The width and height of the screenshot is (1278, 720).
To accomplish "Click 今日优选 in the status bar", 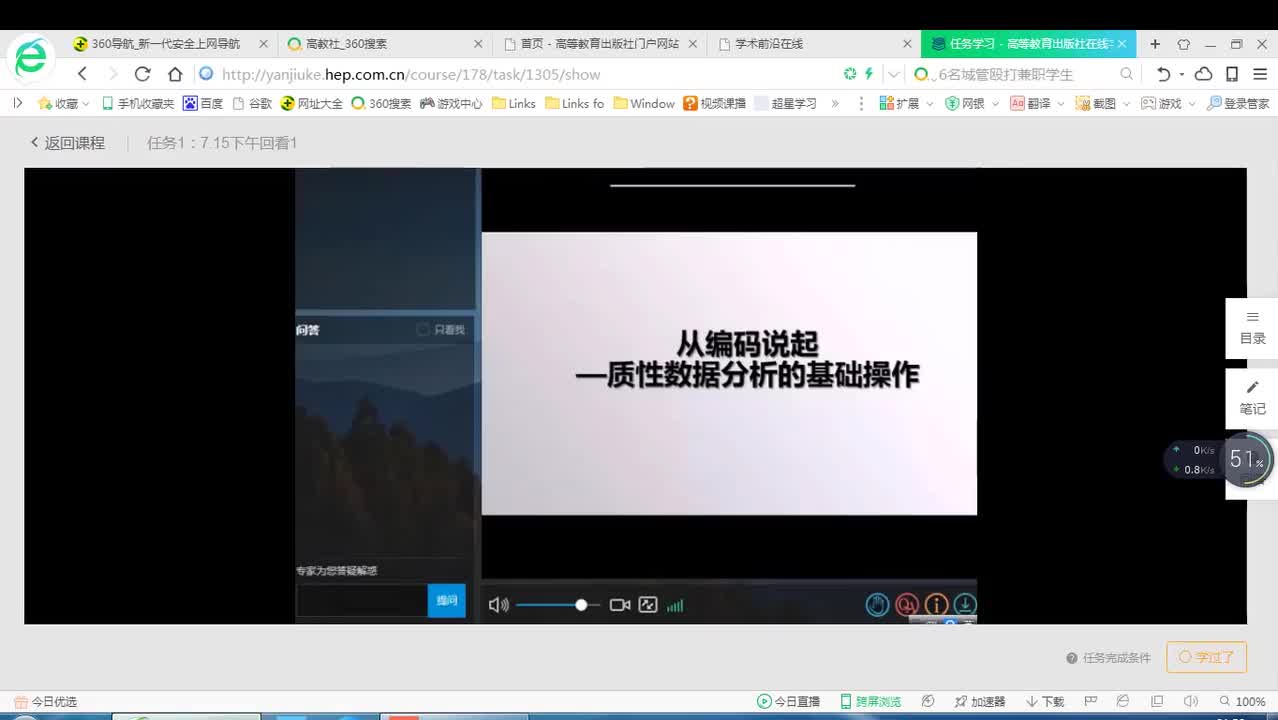I will [x=45, y=702].
